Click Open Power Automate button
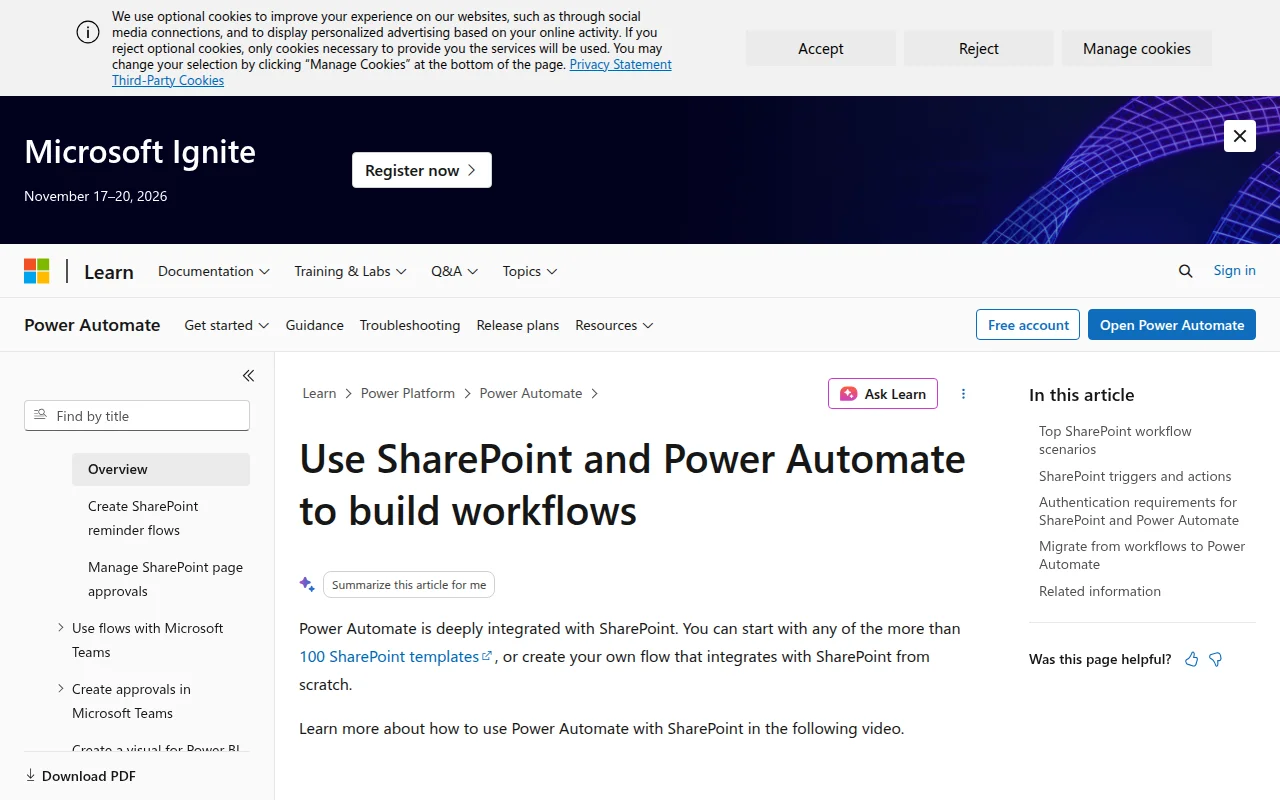This screenshot has height=800, width=1280. pyautogui.click(x=1172, y=325)
